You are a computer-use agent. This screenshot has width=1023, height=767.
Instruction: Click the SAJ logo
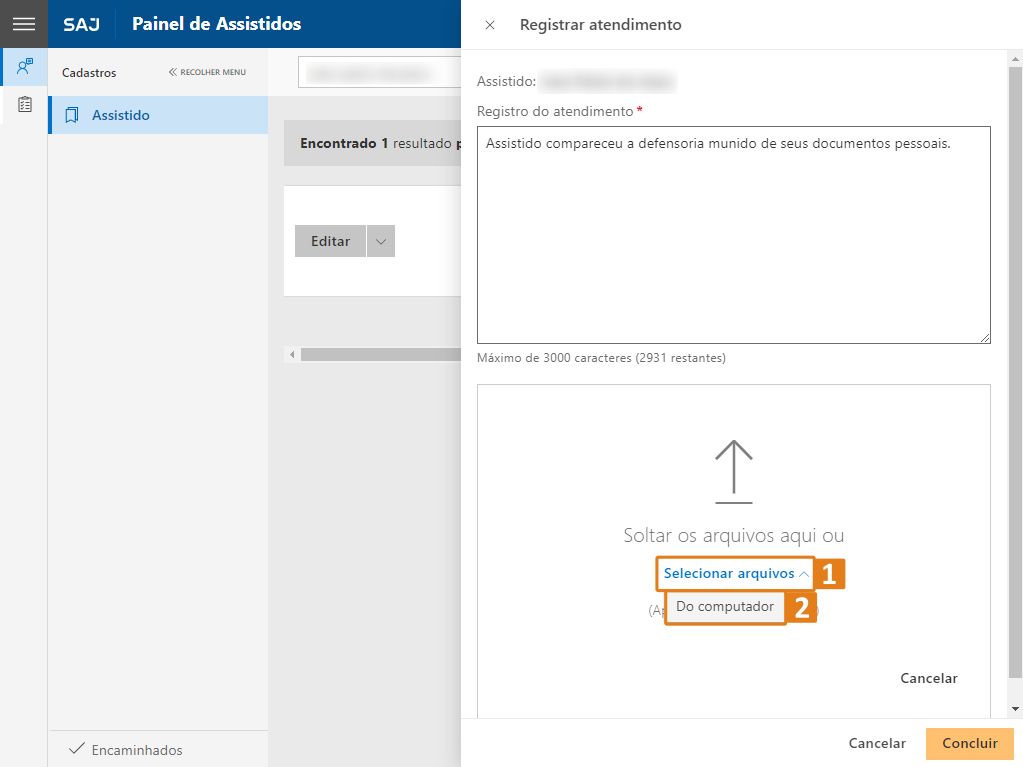click(82, 25)
